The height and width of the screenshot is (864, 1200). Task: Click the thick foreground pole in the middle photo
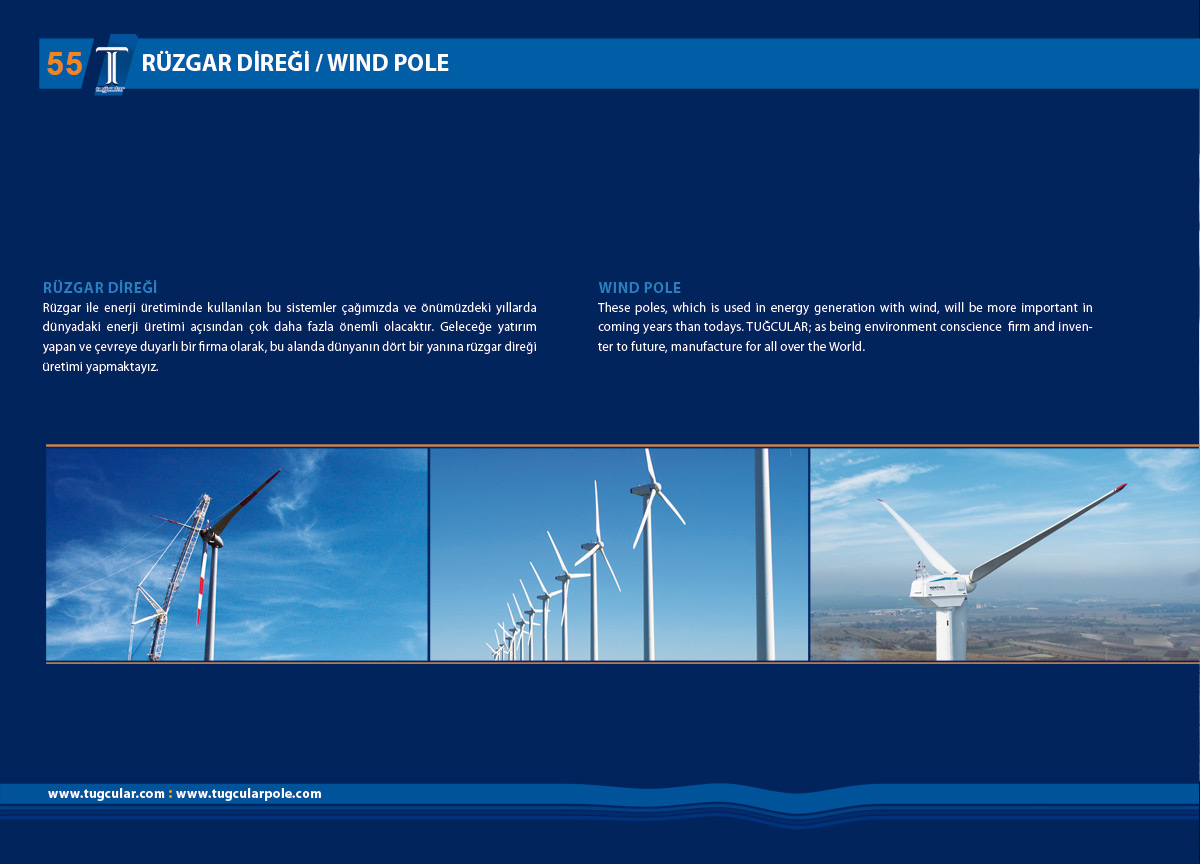[765, 554]
